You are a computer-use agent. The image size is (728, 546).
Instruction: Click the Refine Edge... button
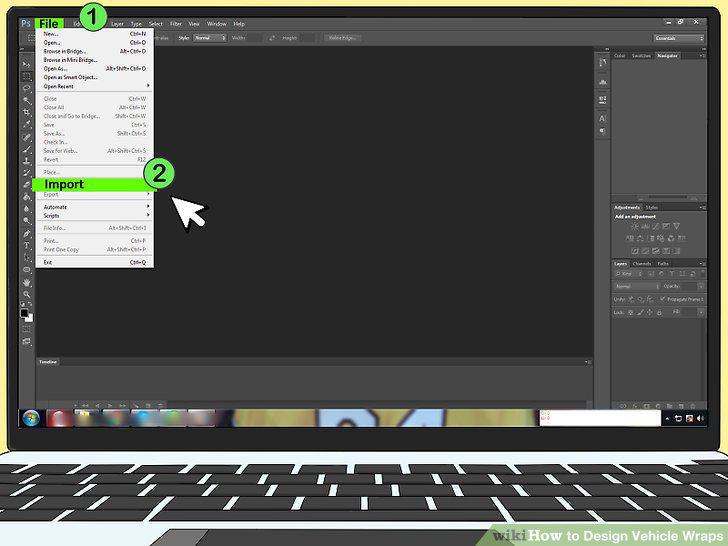pos(342,38)
